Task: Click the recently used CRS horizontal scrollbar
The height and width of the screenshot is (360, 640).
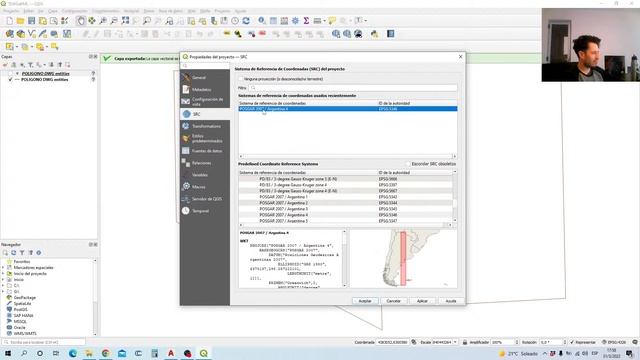Action: click(x=347, y=156)
